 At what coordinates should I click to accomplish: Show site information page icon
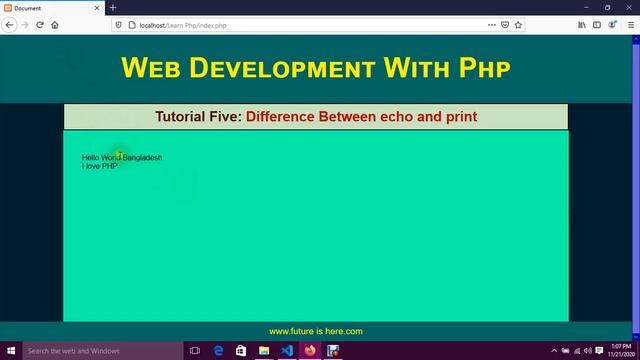point(132,25)
